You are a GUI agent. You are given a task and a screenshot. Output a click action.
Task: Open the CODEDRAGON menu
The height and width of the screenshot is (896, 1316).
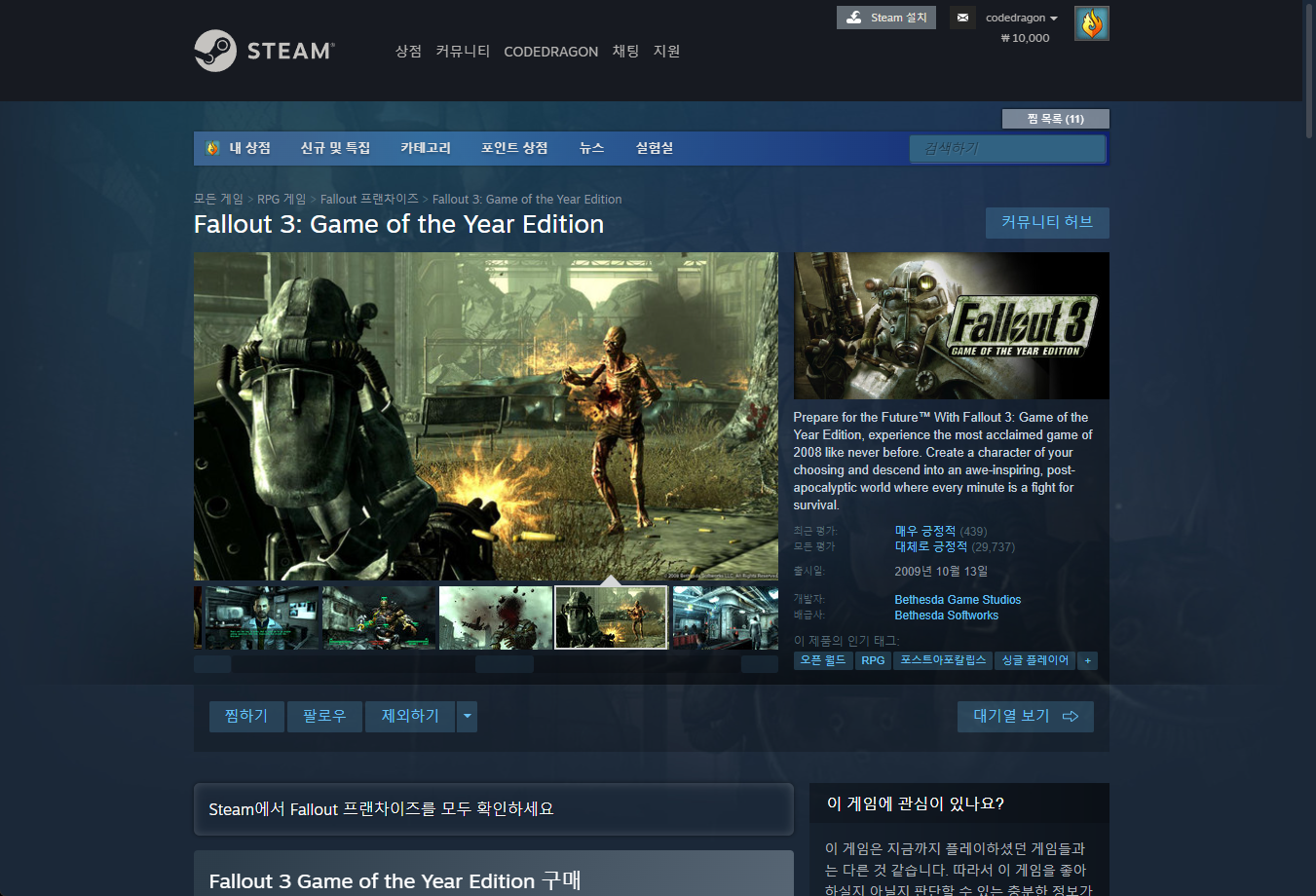click(550, 52)
